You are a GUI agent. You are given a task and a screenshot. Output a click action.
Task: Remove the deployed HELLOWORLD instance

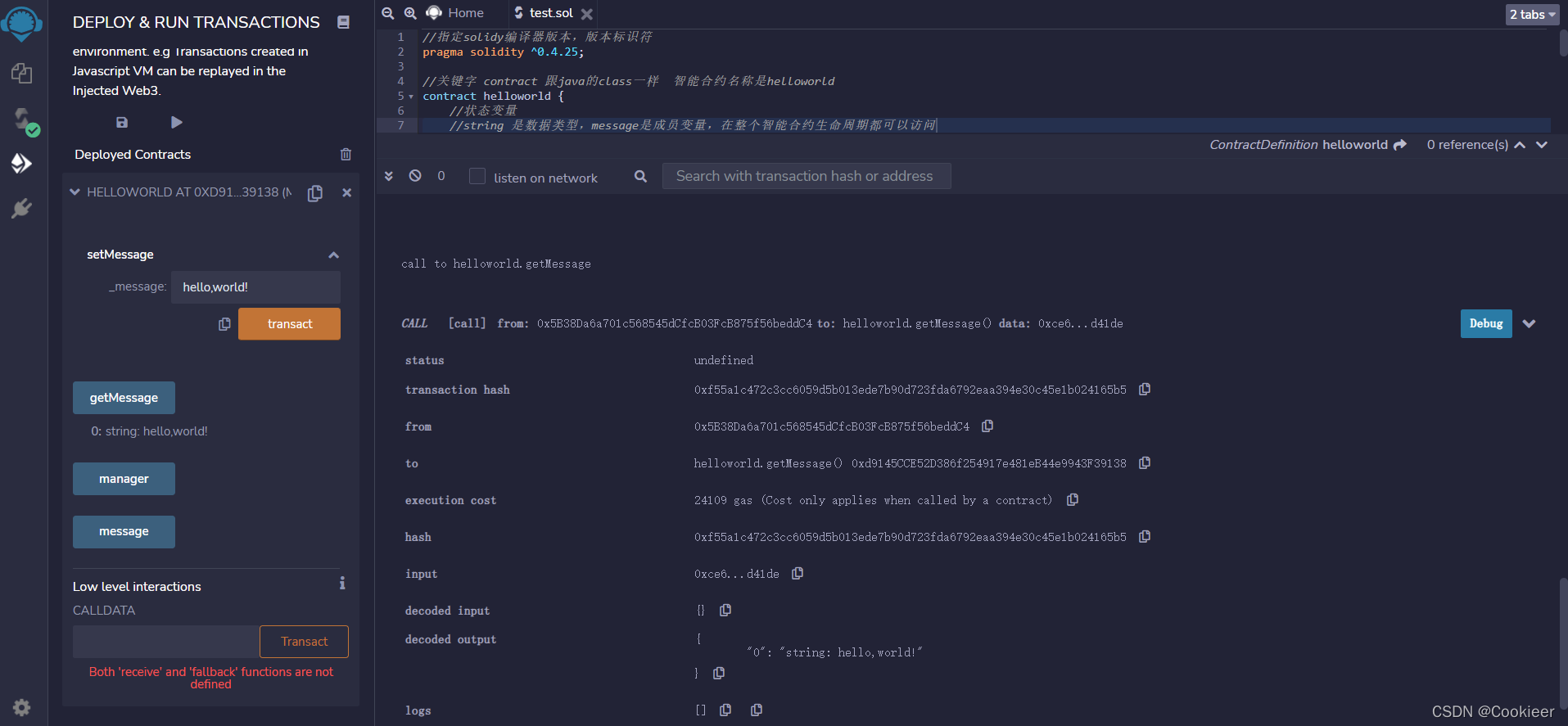(x=346, y=193)
